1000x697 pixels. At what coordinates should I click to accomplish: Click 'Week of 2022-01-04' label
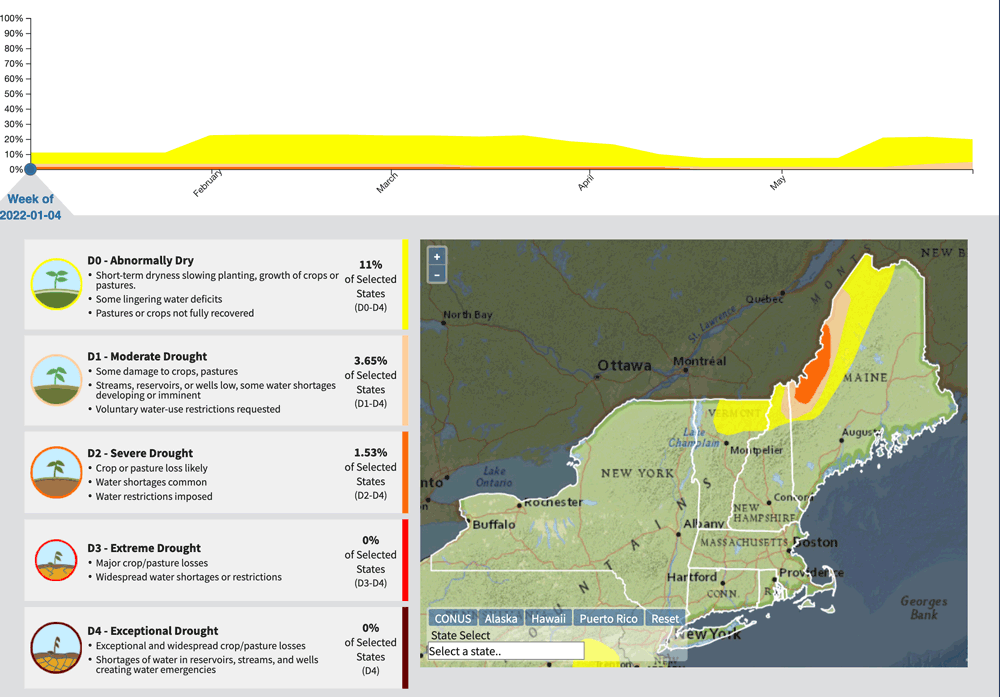pos(30,207)
